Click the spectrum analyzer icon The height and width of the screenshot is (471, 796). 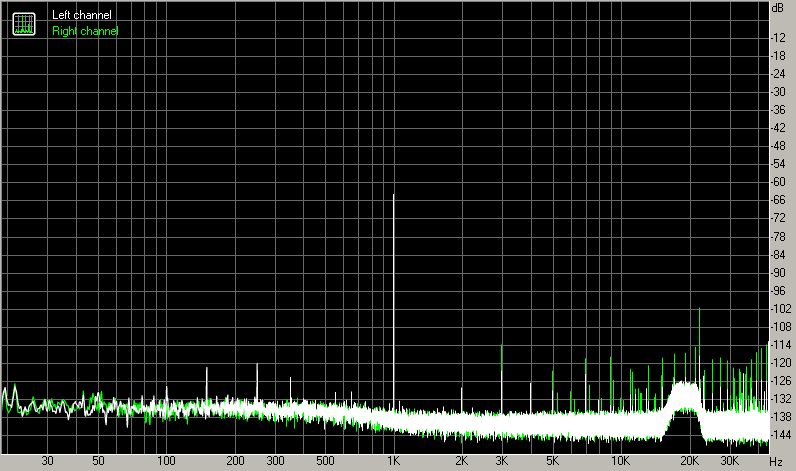point(24,24)
